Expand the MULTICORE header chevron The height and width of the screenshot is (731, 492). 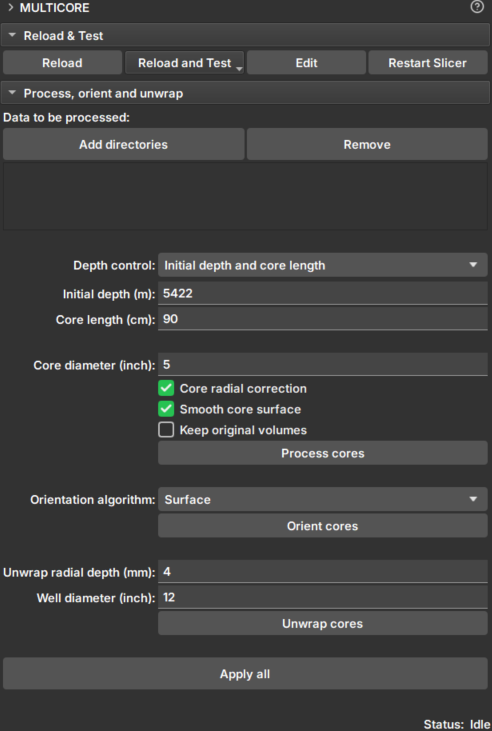click(11, 7)
